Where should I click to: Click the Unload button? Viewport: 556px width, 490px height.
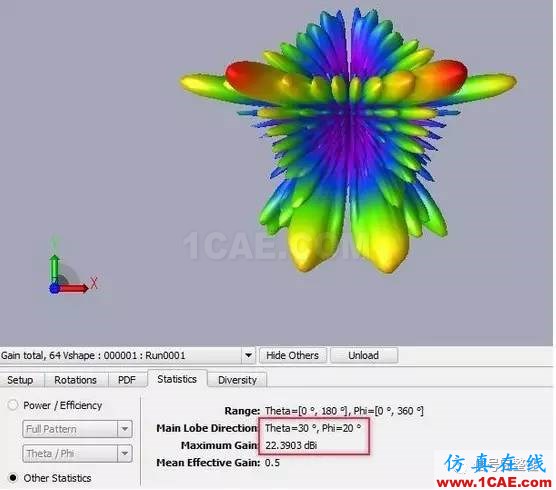[363, 355]
